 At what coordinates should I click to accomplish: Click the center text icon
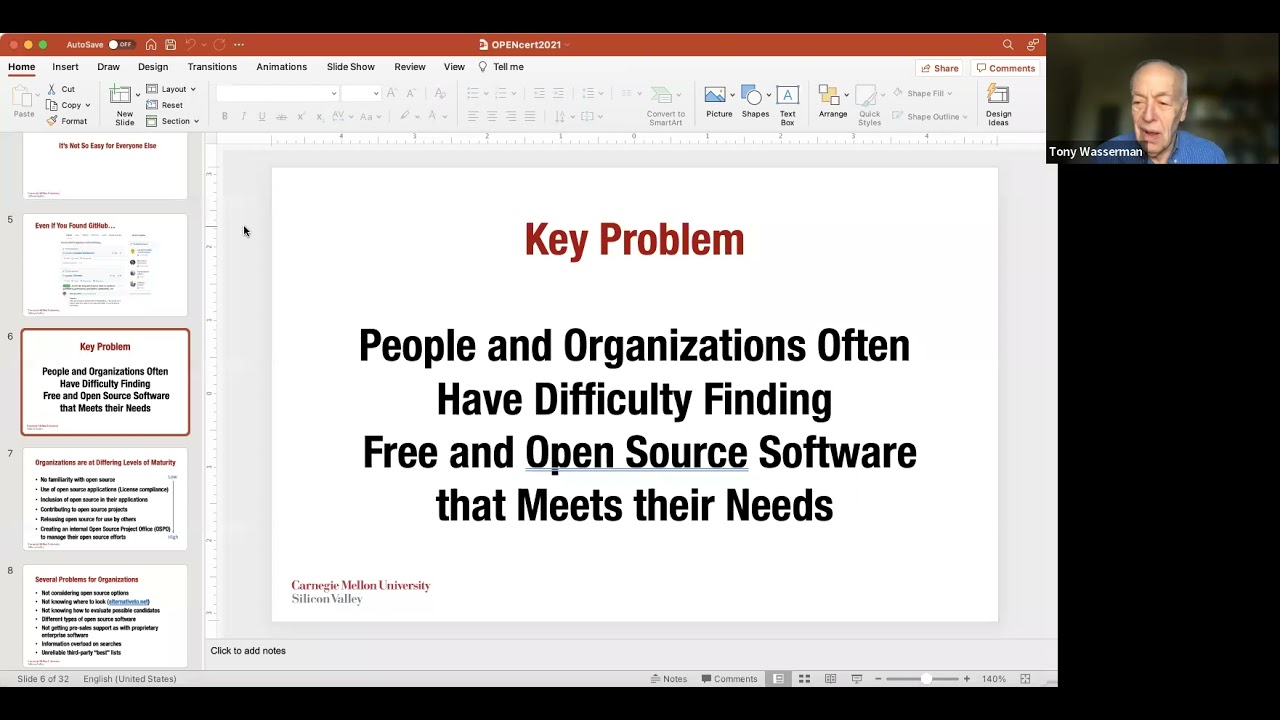coord(492,116)
